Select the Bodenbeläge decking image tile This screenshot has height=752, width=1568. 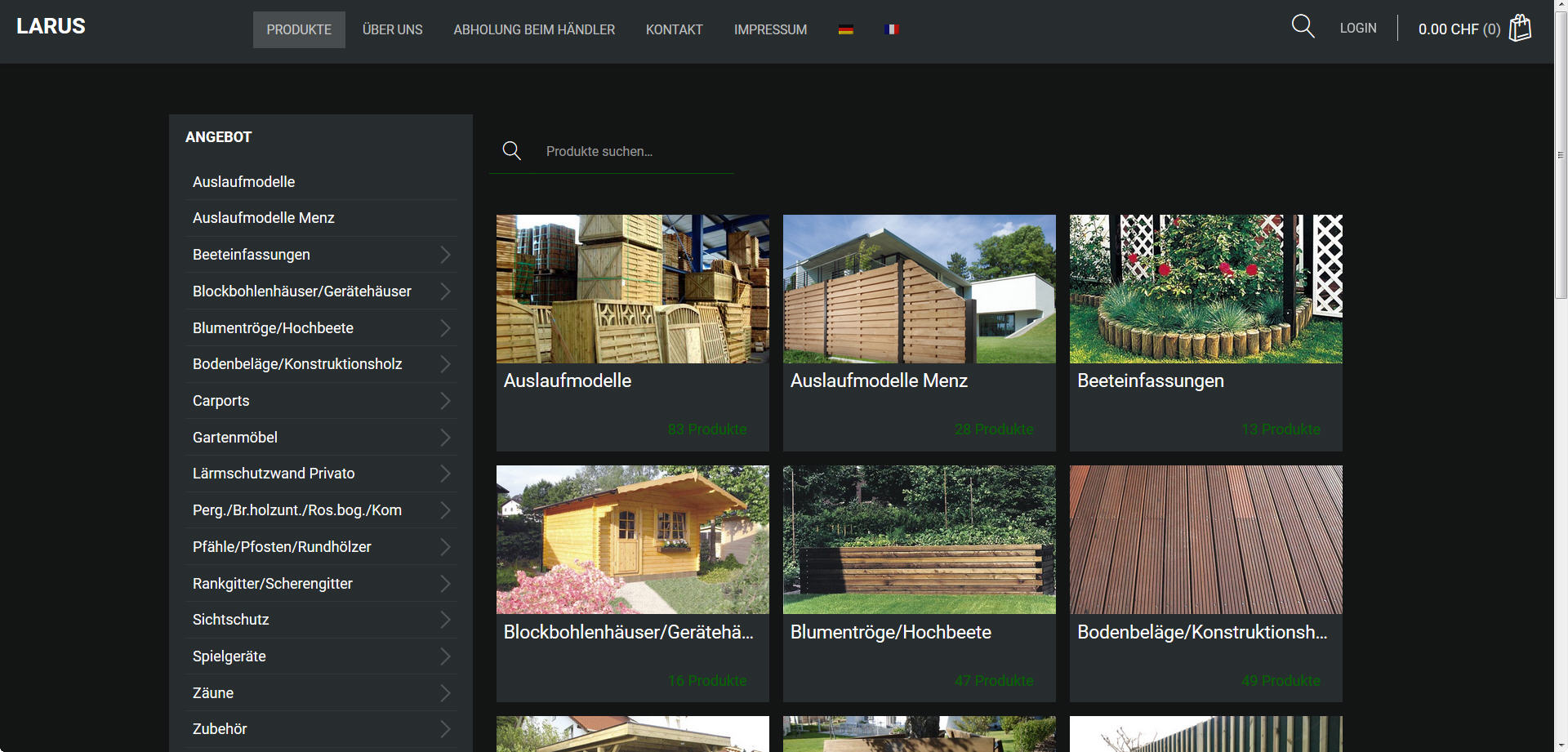[x=1205, y=540]
